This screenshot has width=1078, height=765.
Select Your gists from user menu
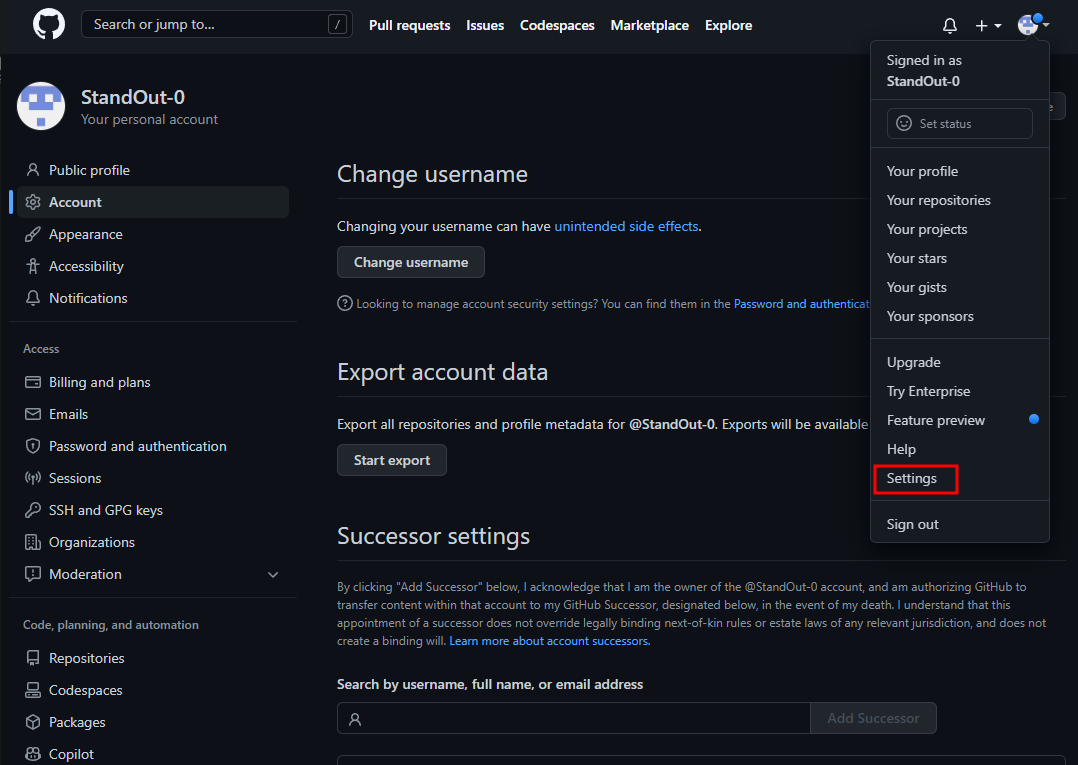point(960,287)
